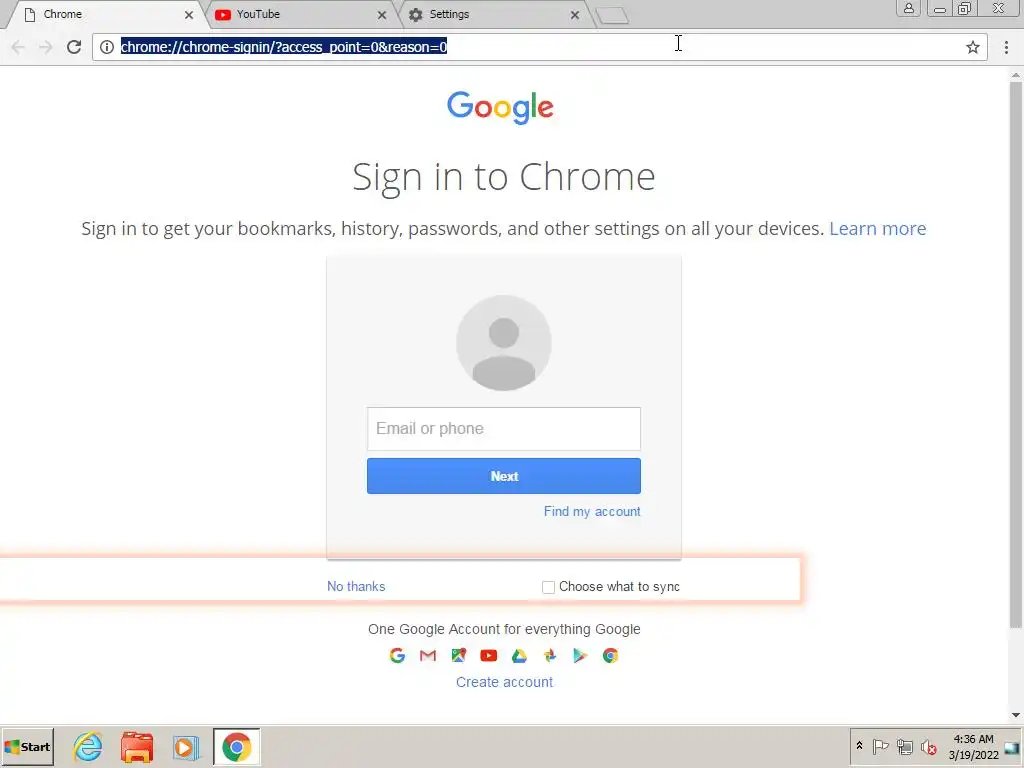Open the Start menu
Image resolution: width=1024 pixels, height=768 pixels.
coord(27,746)
